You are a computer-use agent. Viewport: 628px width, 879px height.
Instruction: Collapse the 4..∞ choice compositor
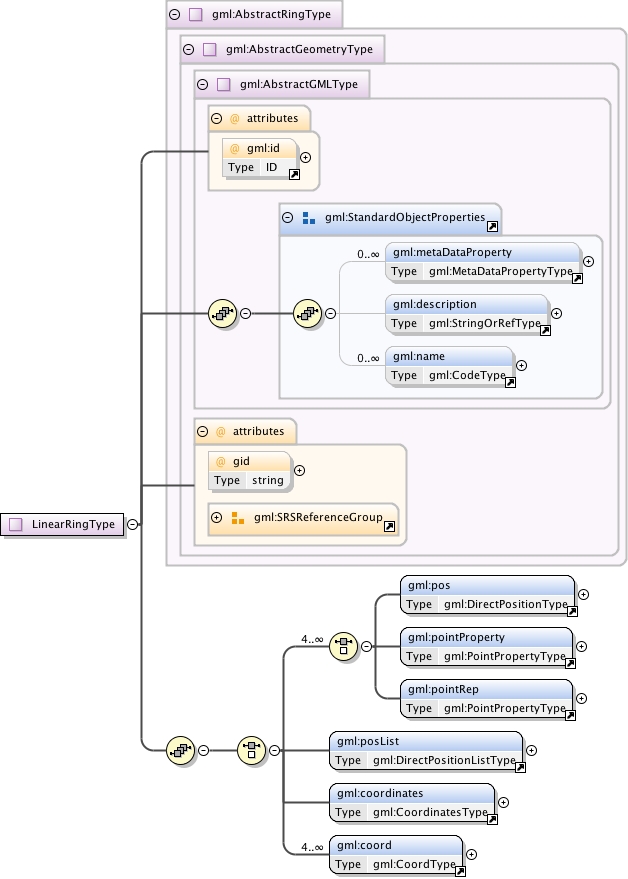(366, 646)
